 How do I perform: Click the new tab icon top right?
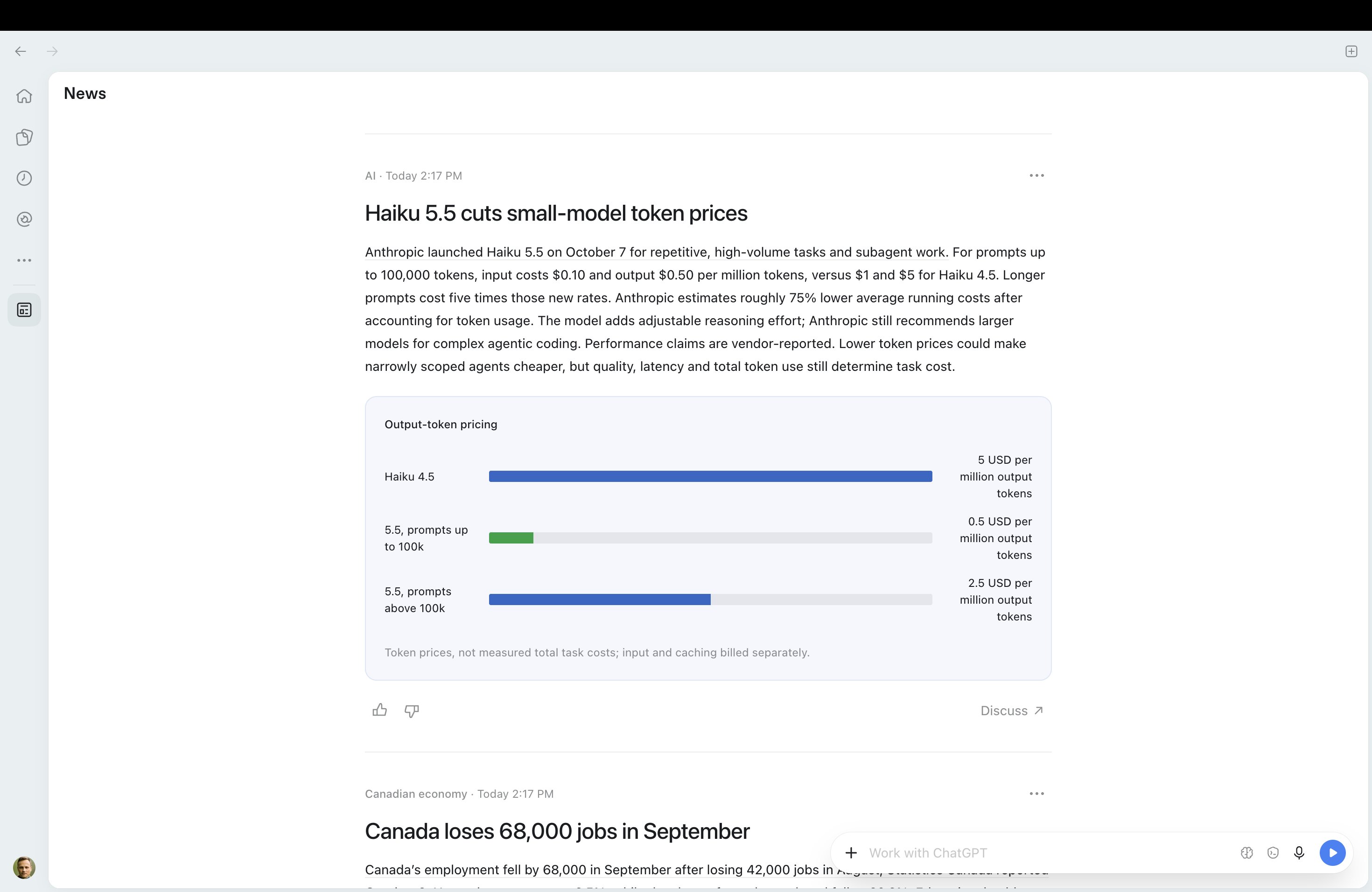pyautogui.click(x=1351, y=51)
